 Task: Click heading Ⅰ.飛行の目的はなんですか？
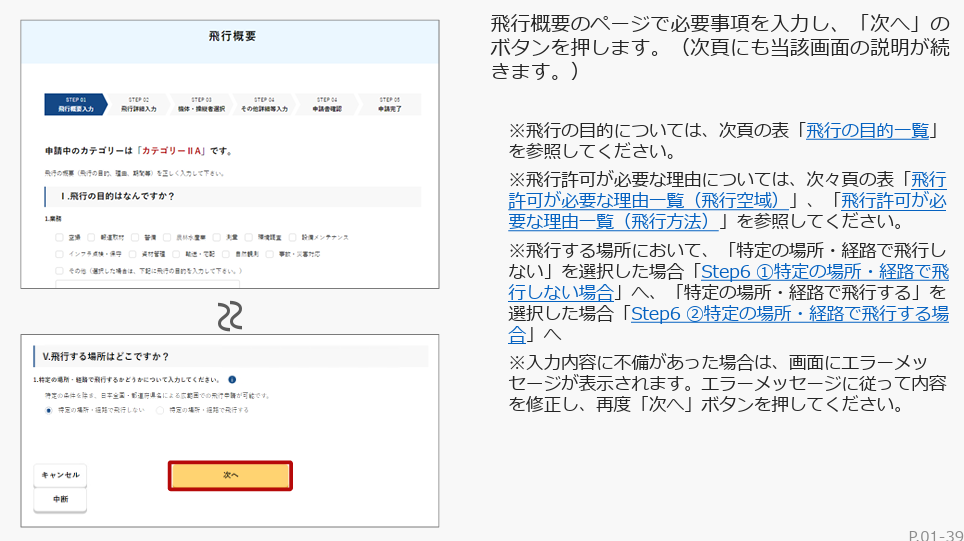117,196
